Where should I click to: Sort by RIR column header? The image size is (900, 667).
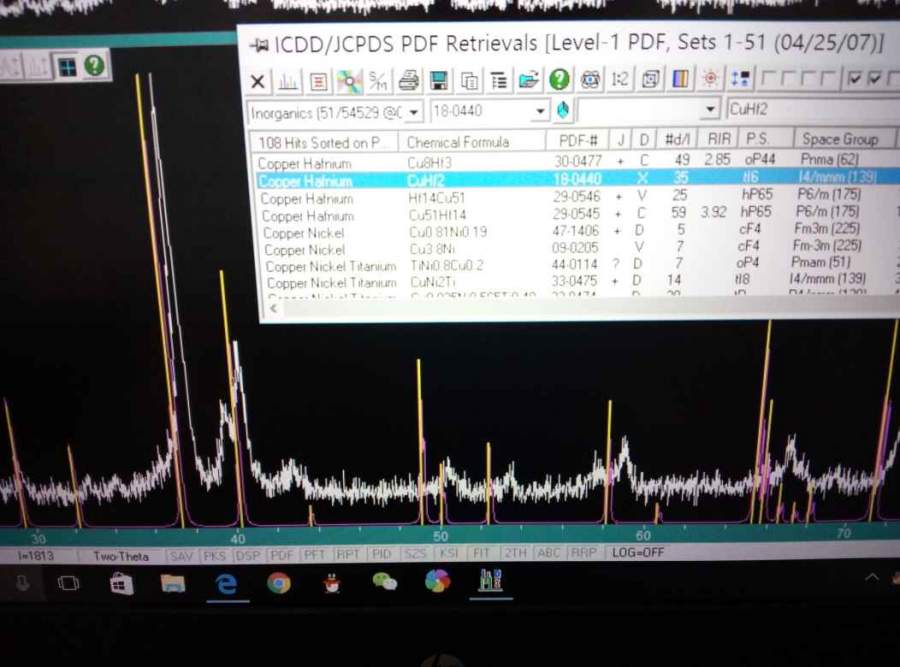(719, 138)
